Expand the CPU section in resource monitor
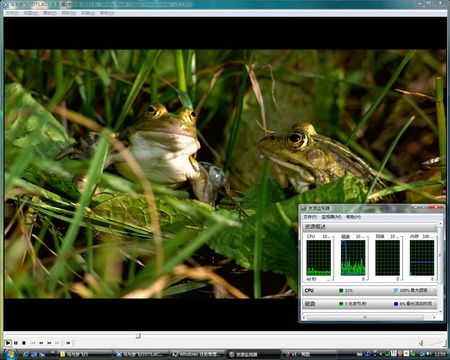The height and width of the screenshot is (360, 450). (436, 291)
